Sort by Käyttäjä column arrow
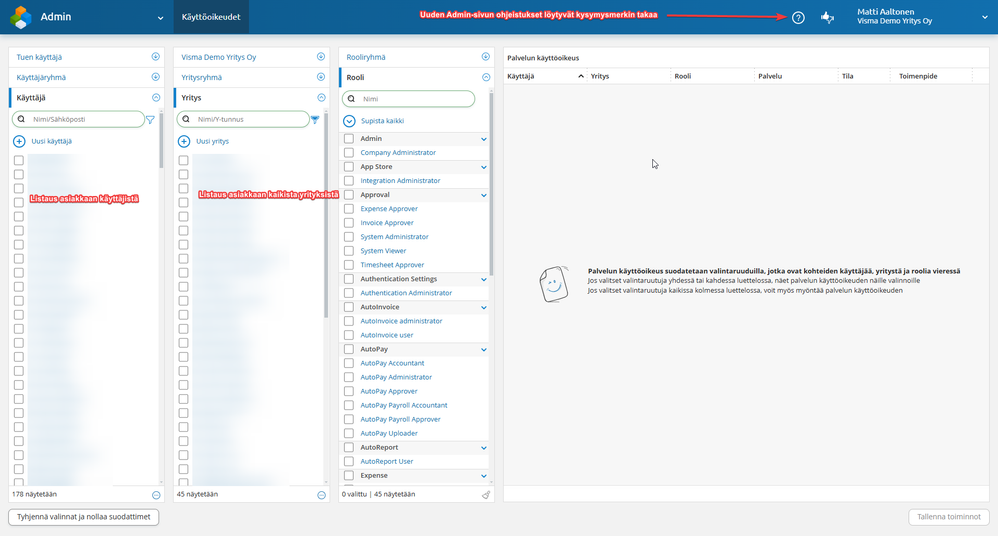Screen dimensions: 998x536 point(580,76)
